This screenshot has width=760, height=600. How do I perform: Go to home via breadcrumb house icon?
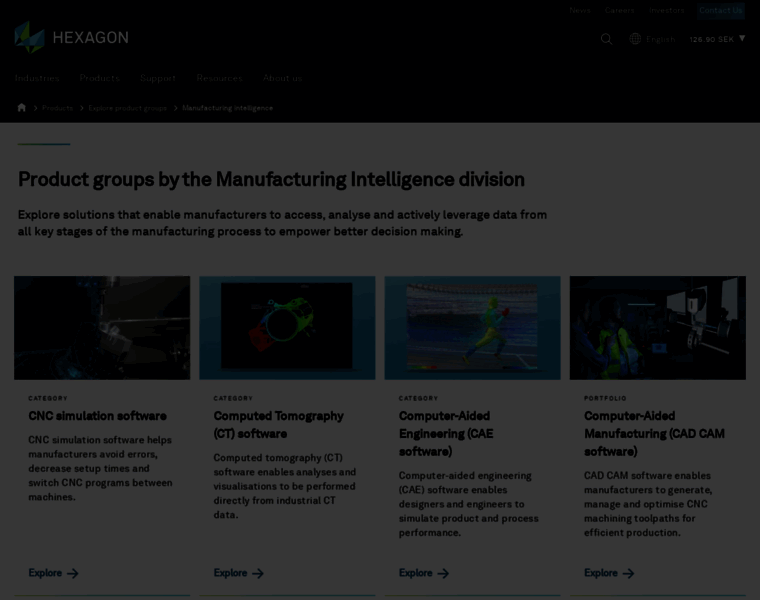point(21,108)
